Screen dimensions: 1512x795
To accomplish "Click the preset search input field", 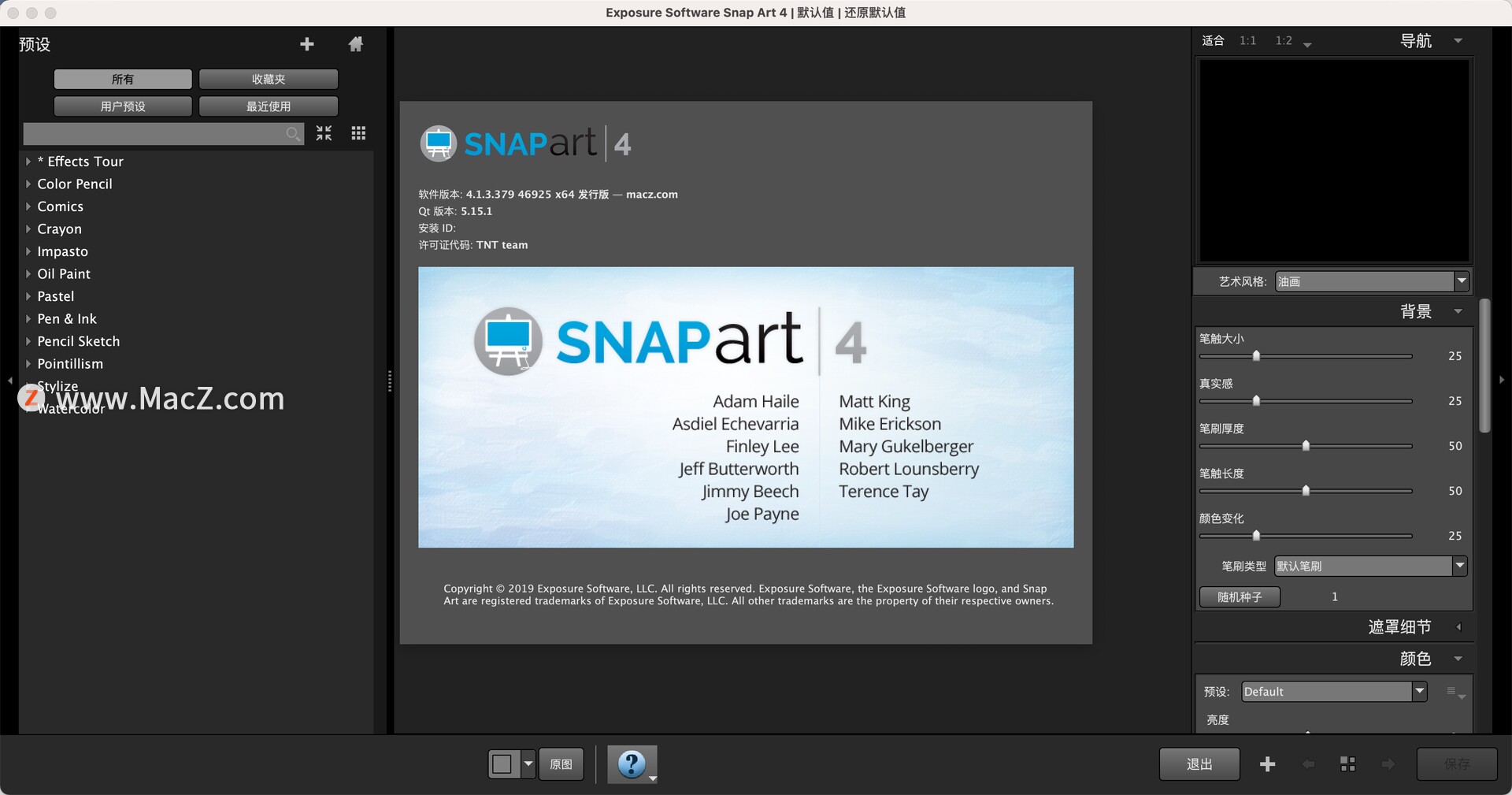I will (x=154, y=133).
